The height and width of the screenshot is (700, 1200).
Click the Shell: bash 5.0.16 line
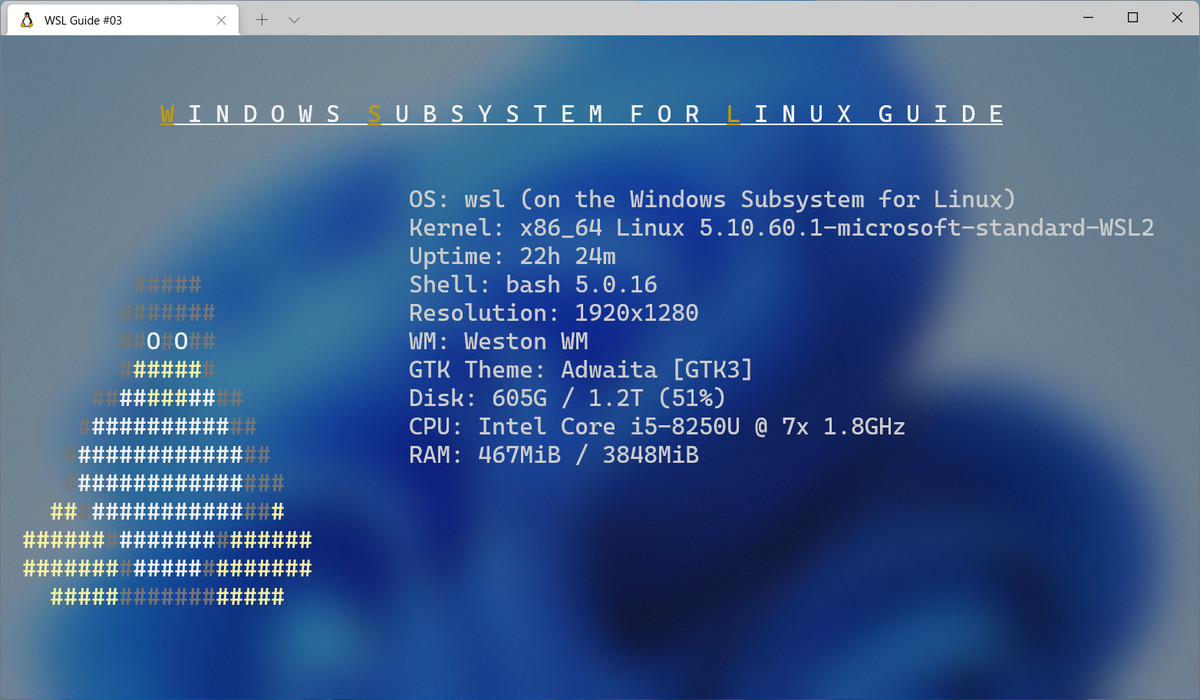(x=533, y=285)
